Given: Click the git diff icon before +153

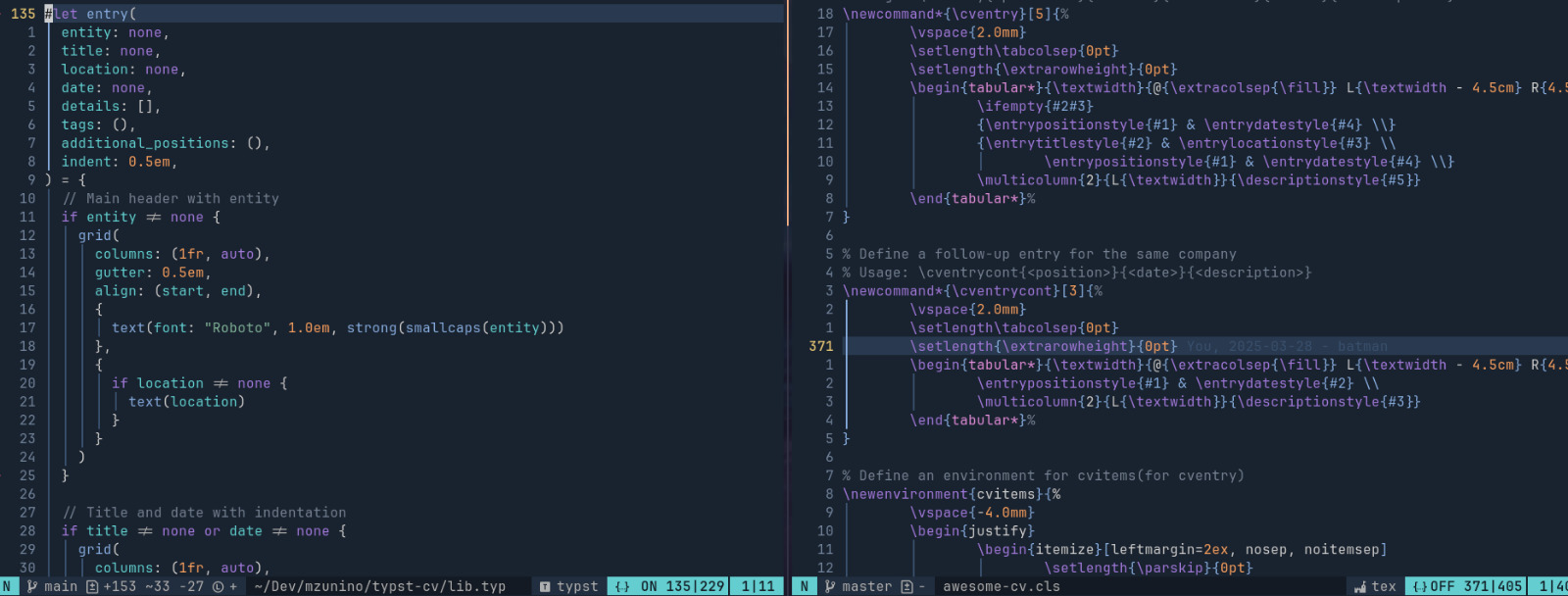Looking at the screenshot, I should point(92,586).
